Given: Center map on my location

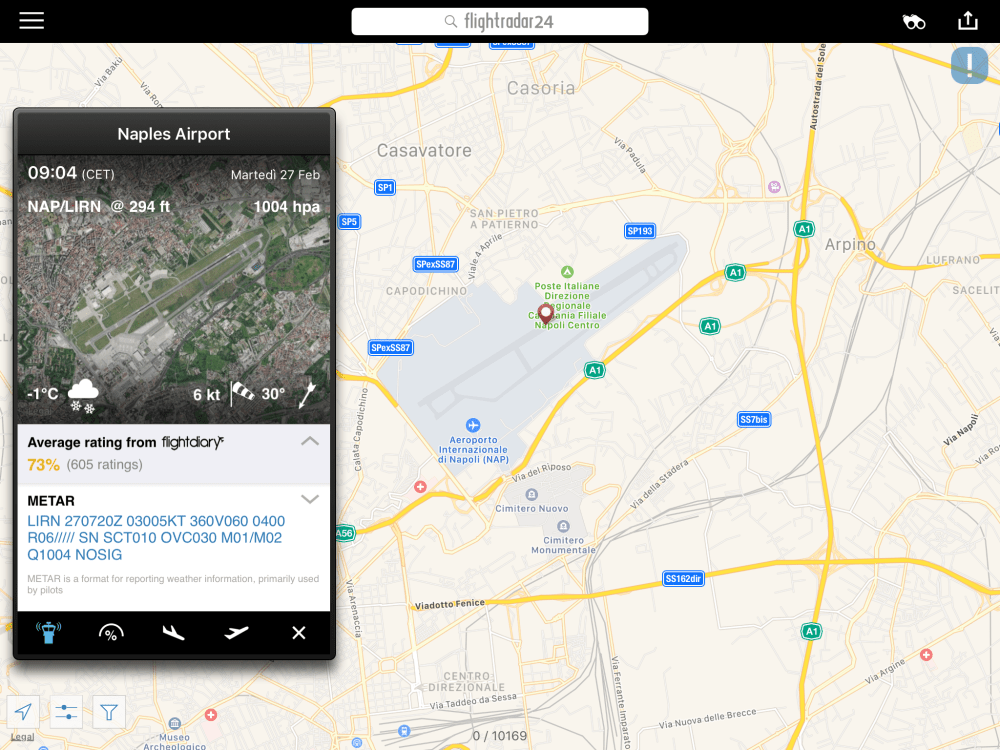Looking at the screenshot, I should pyautogui.click(x=23, y=712).
